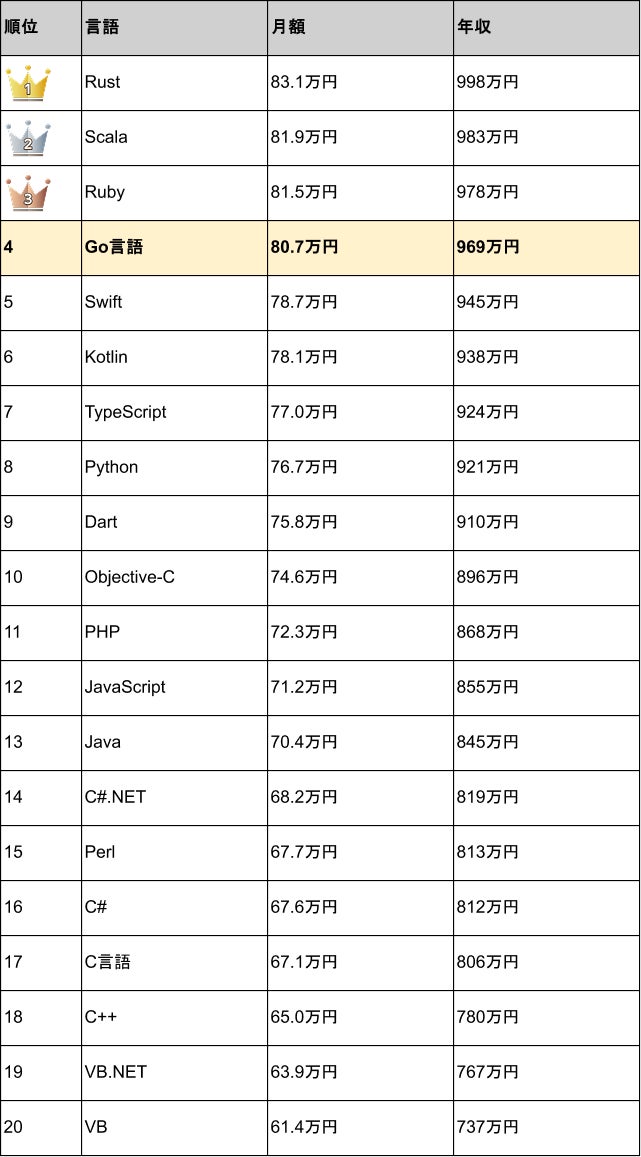The width and height of the screenshot is (641, 1157).
Task: Select the Rust language cell
Action: (103, 83)
